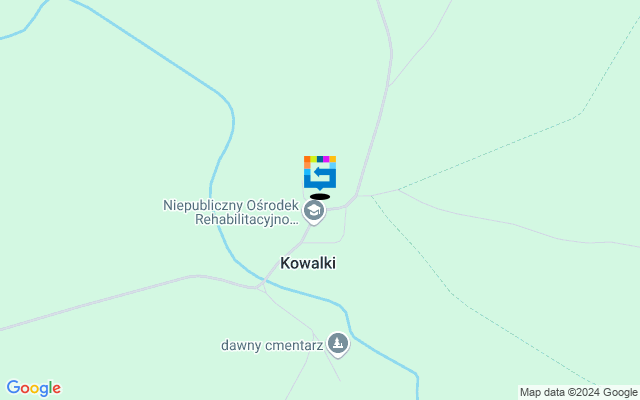Select the Kowalki village label
This screenshot has width=640, height=400.
(x=308, y=263)
